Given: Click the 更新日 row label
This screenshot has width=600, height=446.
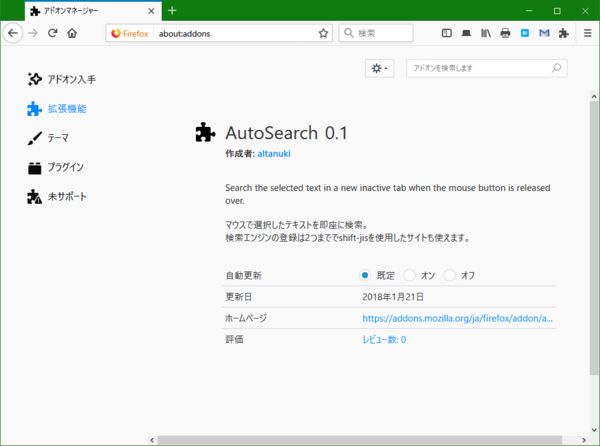Looking at the screenshot, I should (239, 297).
